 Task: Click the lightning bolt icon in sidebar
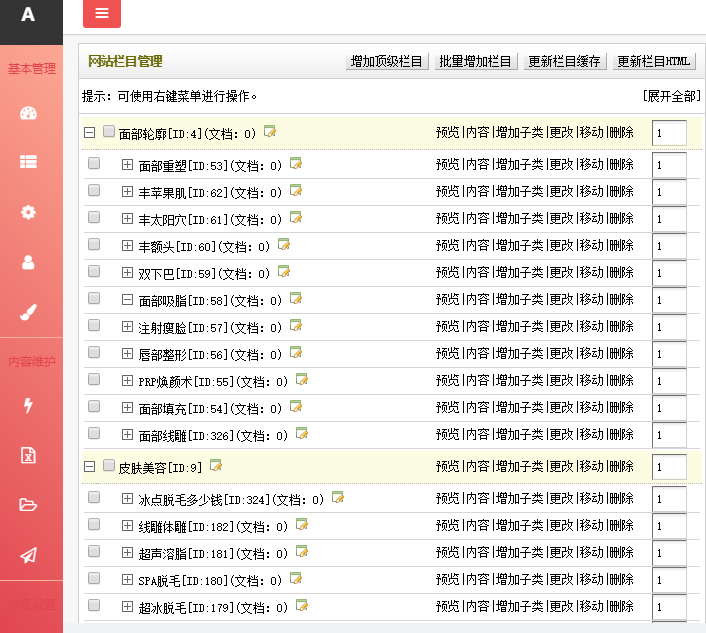(28, 405)
